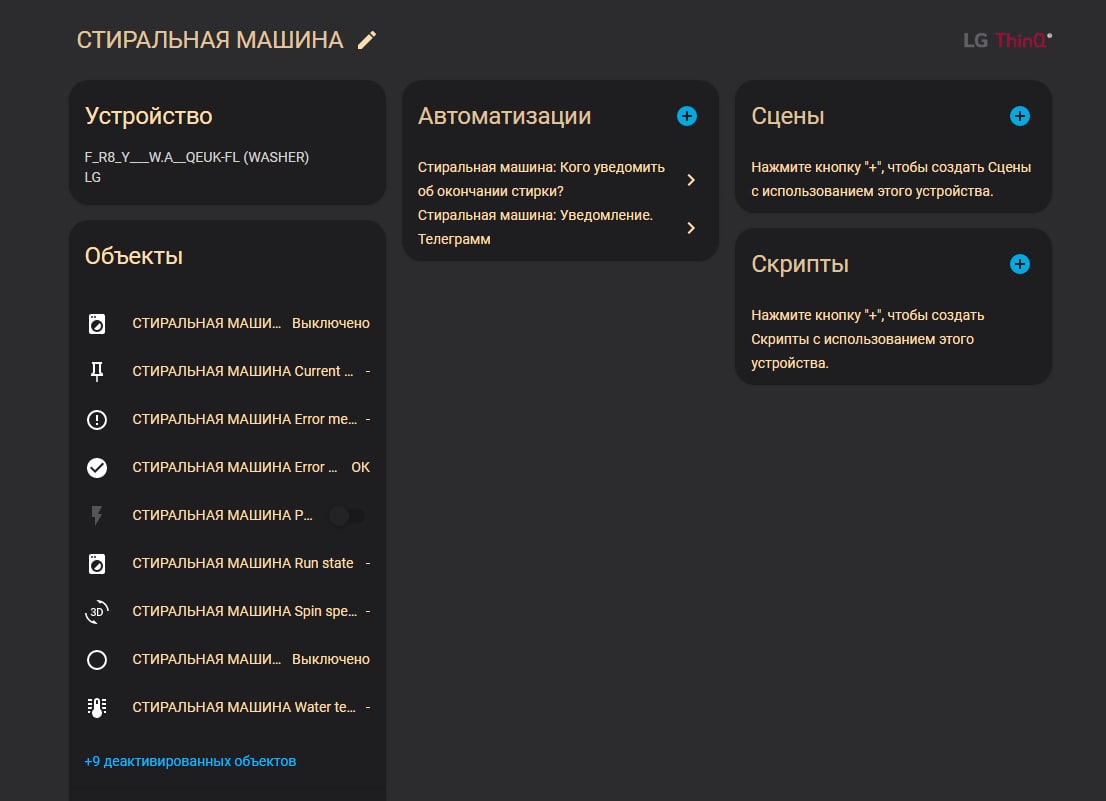Click the Spin speed 3D rotation icon
This screenshot has width=1106, height=801.
coord(97,612)
